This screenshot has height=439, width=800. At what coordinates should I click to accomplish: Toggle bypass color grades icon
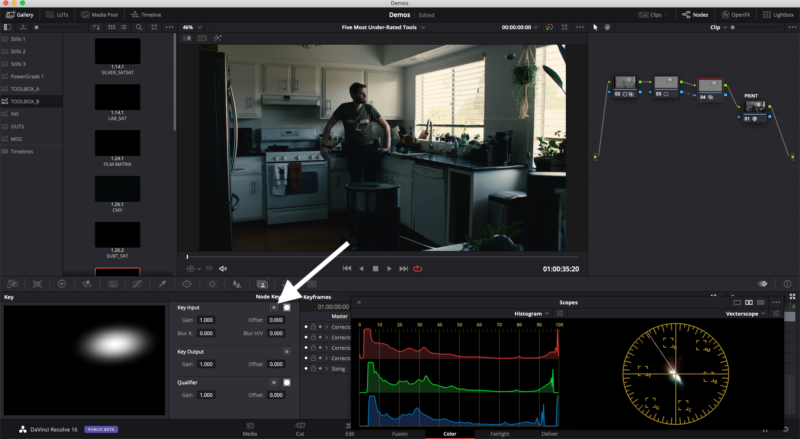[549, 27]
